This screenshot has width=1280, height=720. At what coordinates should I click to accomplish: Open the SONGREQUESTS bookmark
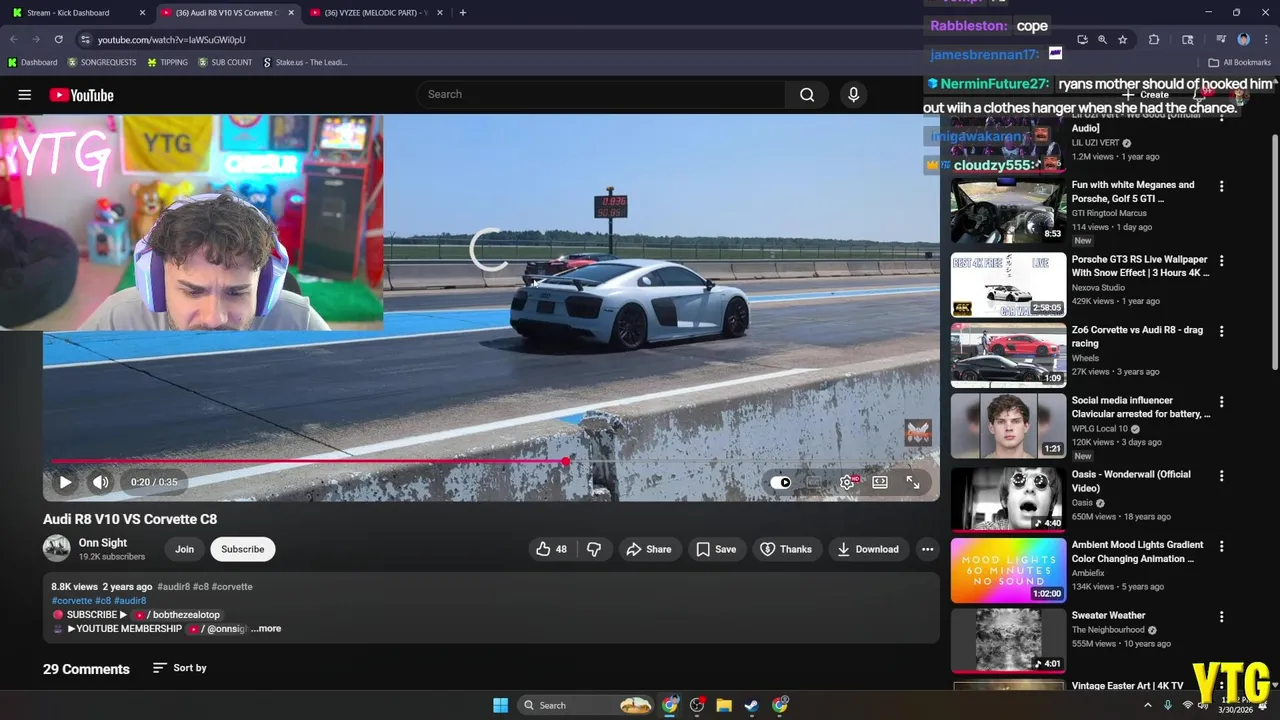tap(102, 62)
